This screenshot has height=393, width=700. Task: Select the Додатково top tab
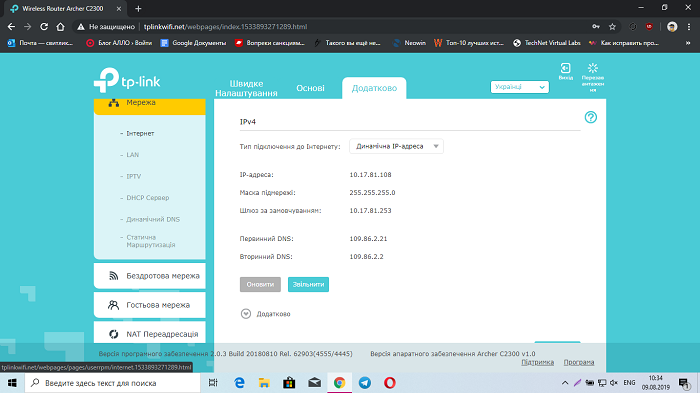point(374,88)
